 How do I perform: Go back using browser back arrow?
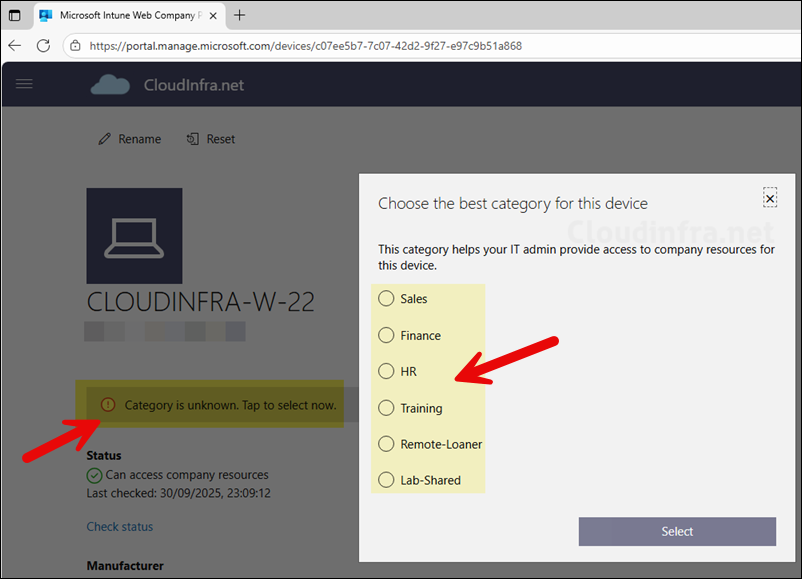15,46
